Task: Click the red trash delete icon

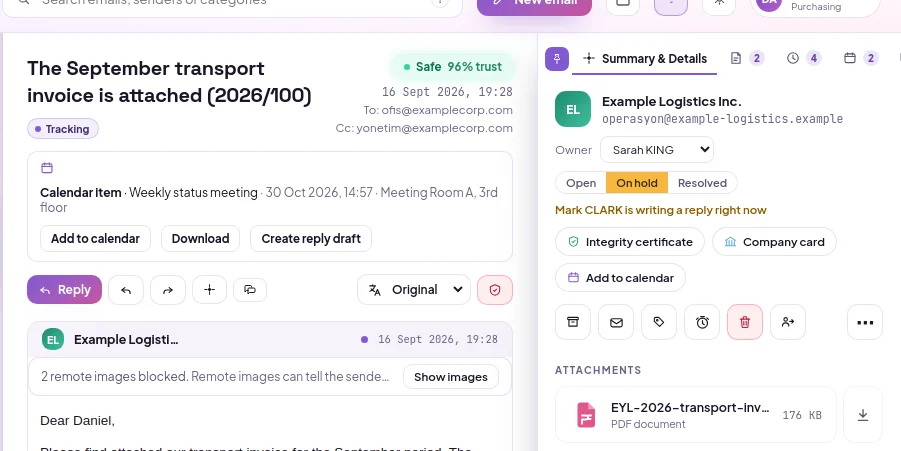Action: click(x=745, y=322)
